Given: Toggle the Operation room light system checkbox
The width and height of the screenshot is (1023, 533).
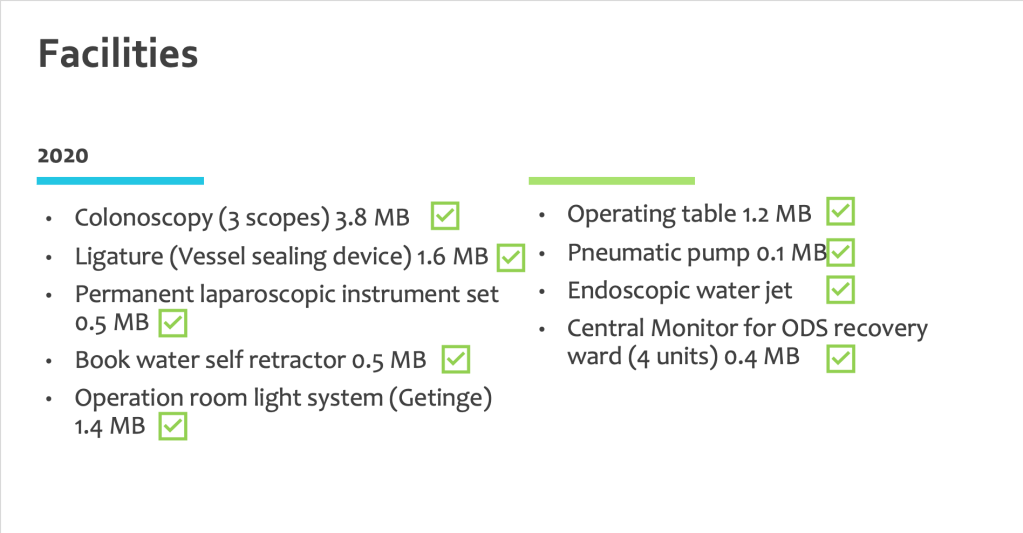Looking at the screenshot, I should 174,427.
